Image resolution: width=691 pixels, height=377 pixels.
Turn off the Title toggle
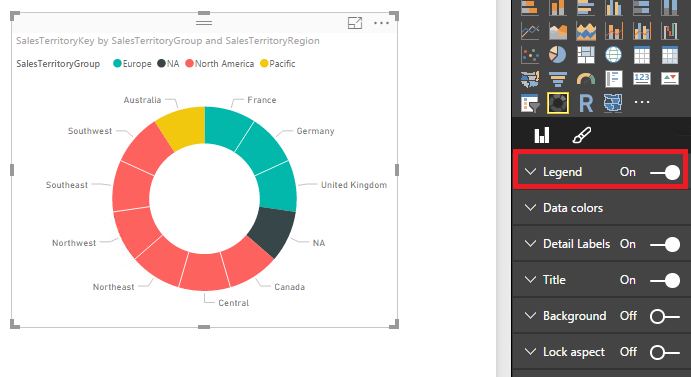coord(665,280)
